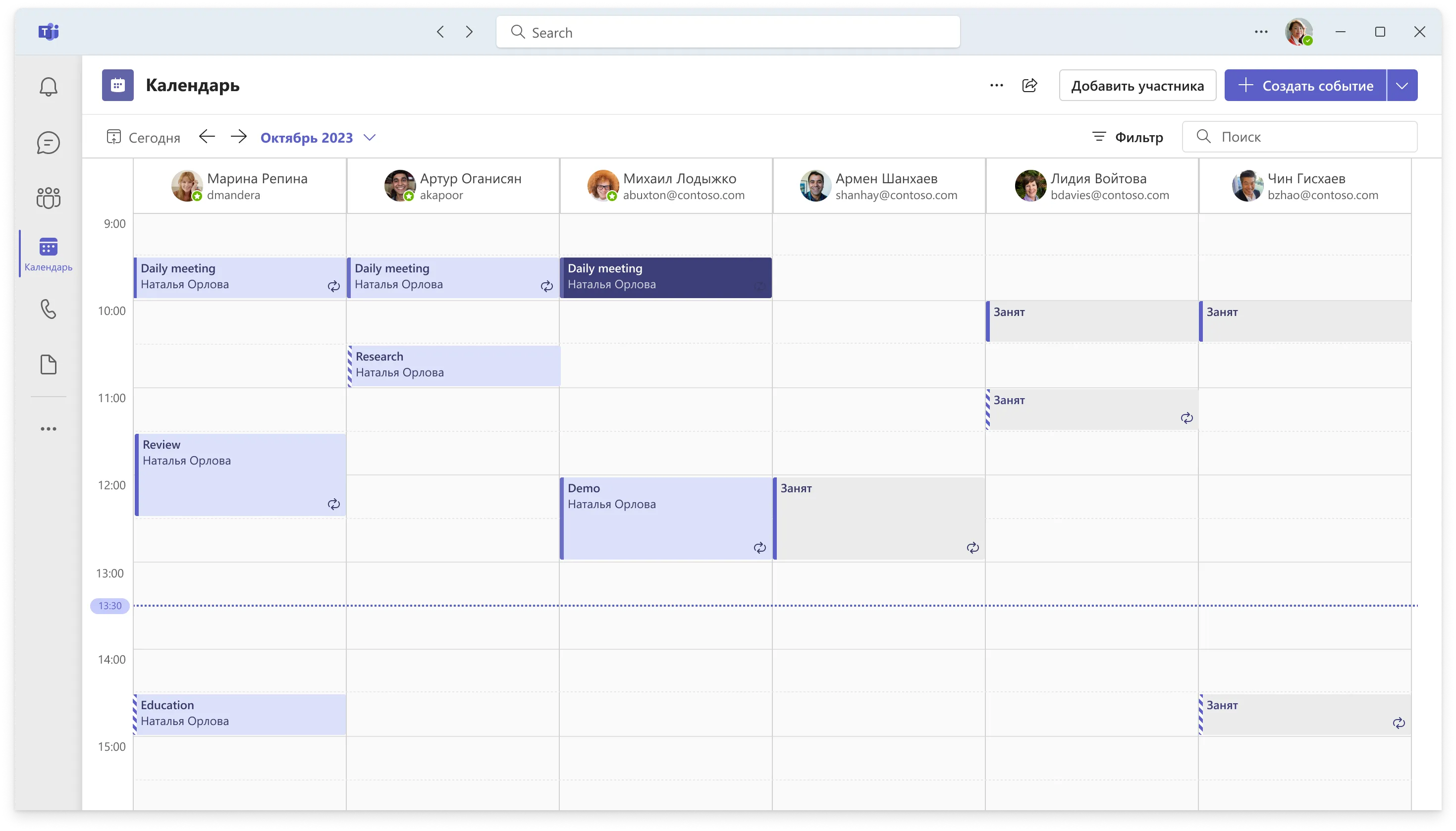
Task: Open Марина Репина's Daily meeting event
Action: (240, 277)
